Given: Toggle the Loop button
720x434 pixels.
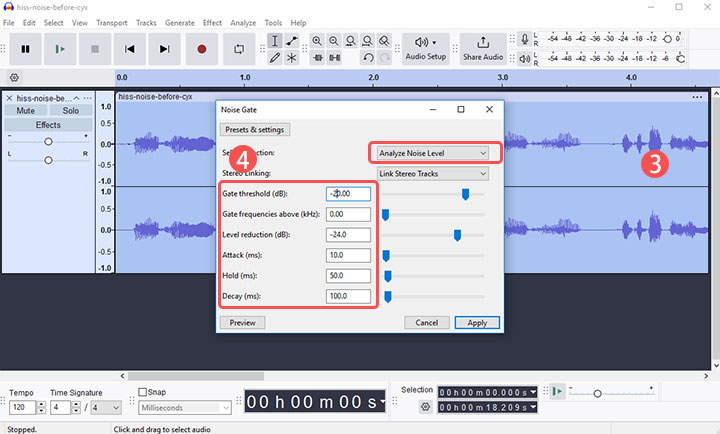Looking at the screenshot, I should (239, 49).
